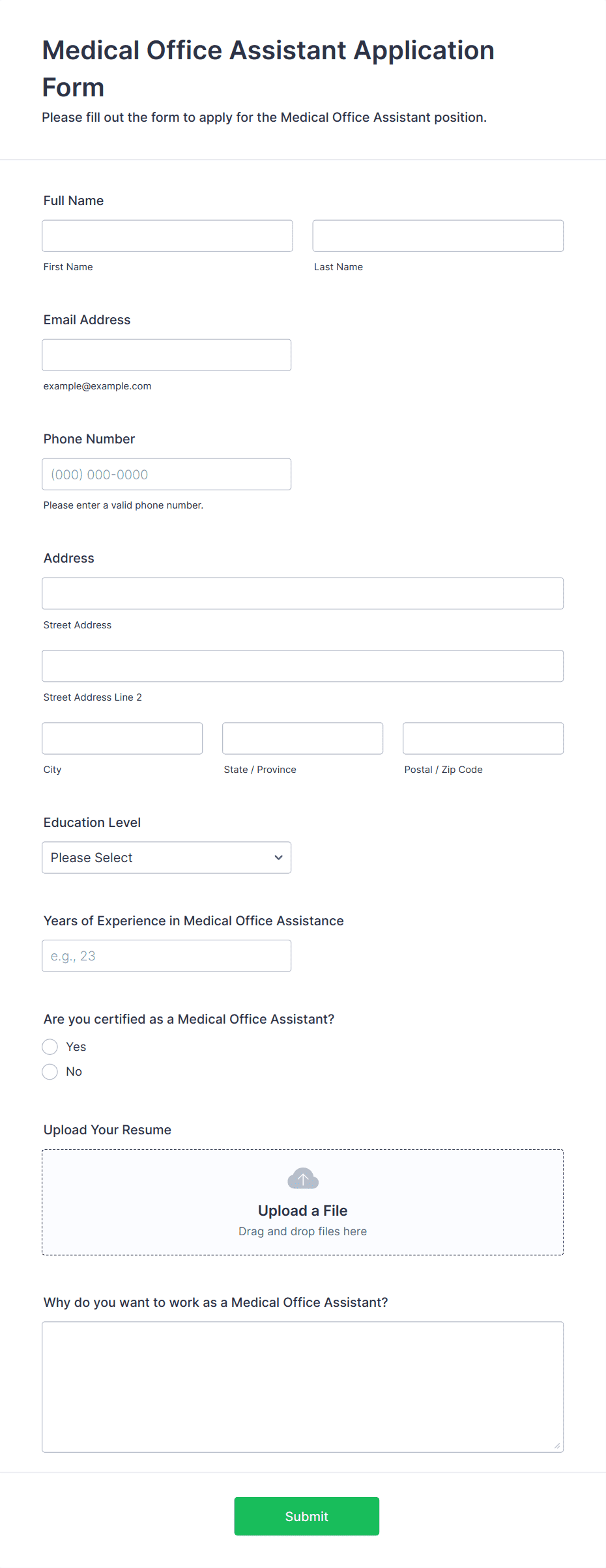Click the textarea resize handle
This screenshot has height=1568, width=606.
(557, 1446)
